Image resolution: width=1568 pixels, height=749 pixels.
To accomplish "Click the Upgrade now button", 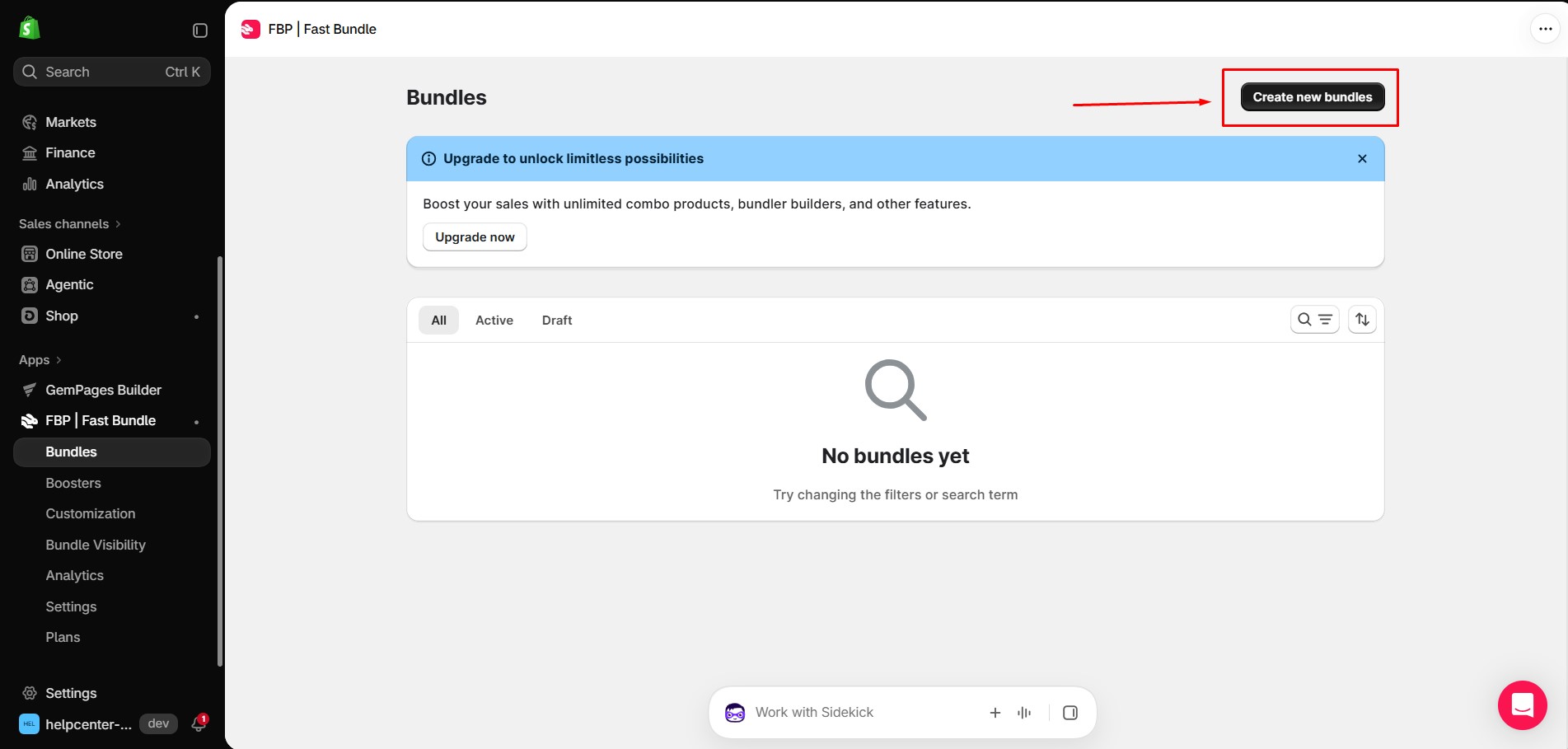I will tap(475, 237).
